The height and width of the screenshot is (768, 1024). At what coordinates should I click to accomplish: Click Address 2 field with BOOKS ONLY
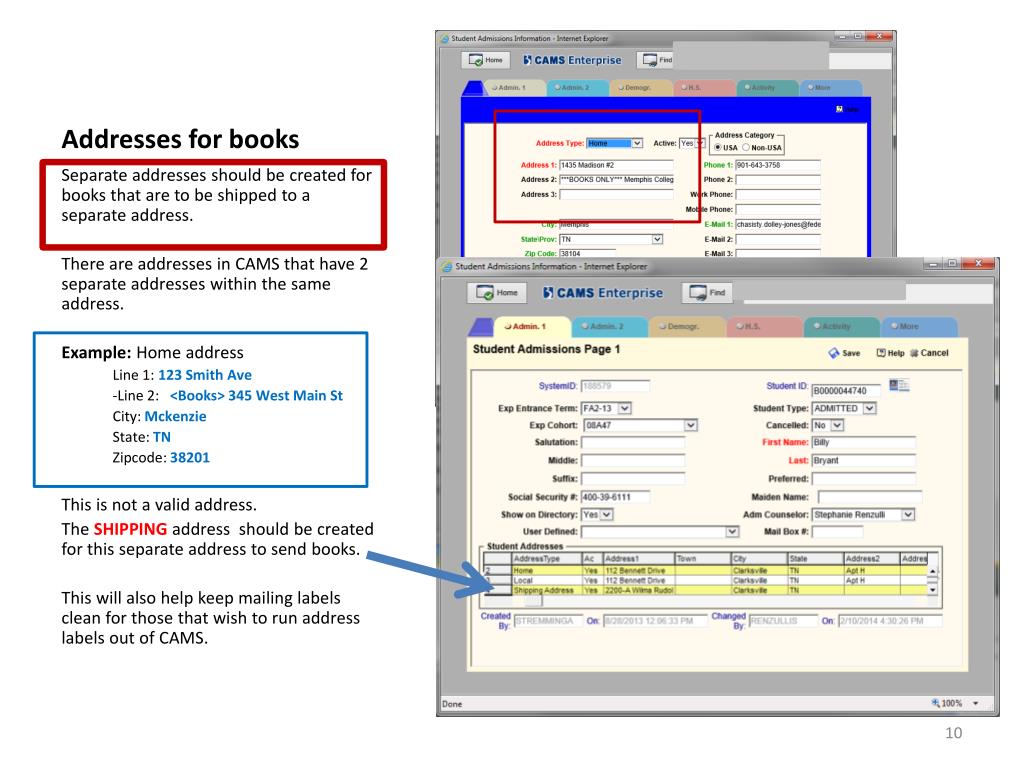coord(616,179)
